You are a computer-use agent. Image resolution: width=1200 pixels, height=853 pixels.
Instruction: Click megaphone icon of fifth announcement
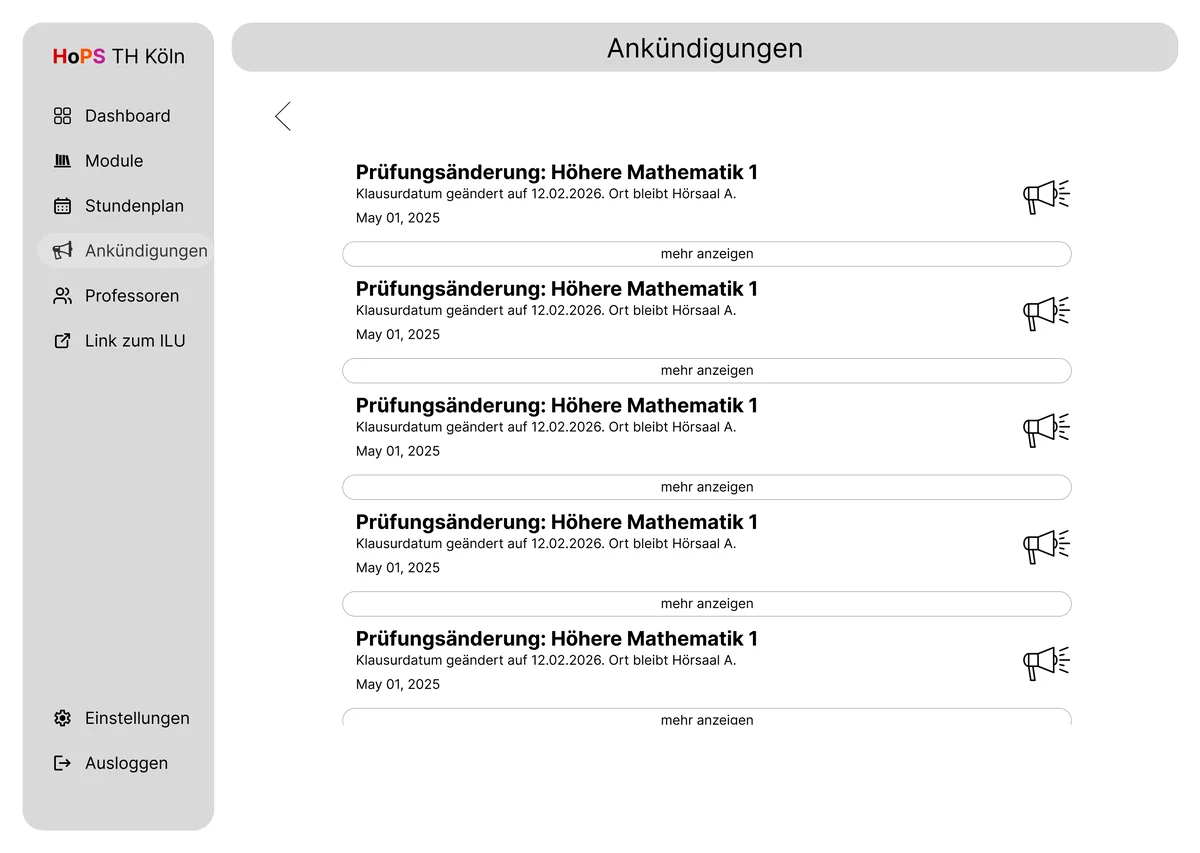tap(1046, 662)
